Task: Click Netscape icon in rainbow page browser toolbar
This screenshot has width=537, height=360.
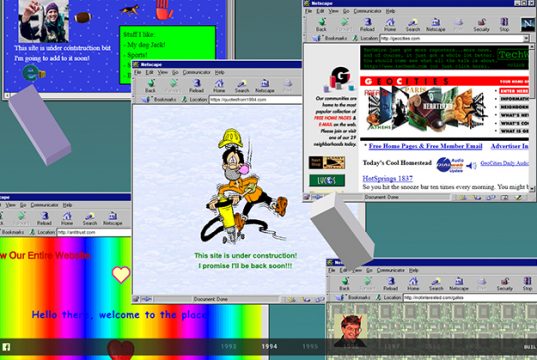Action: [113, 219]
